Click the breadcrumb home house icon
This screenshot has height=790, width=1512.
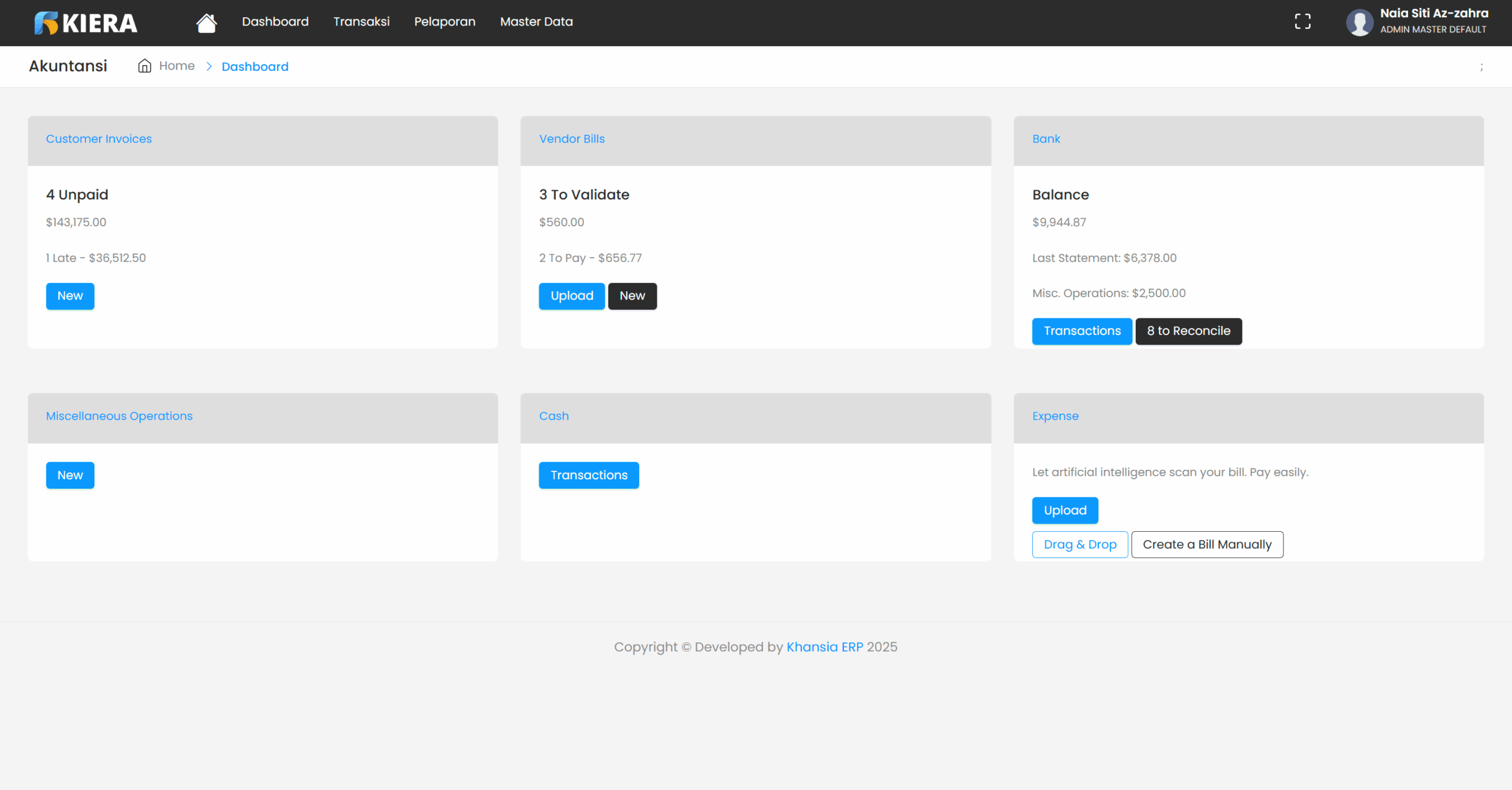pos(145,66)
